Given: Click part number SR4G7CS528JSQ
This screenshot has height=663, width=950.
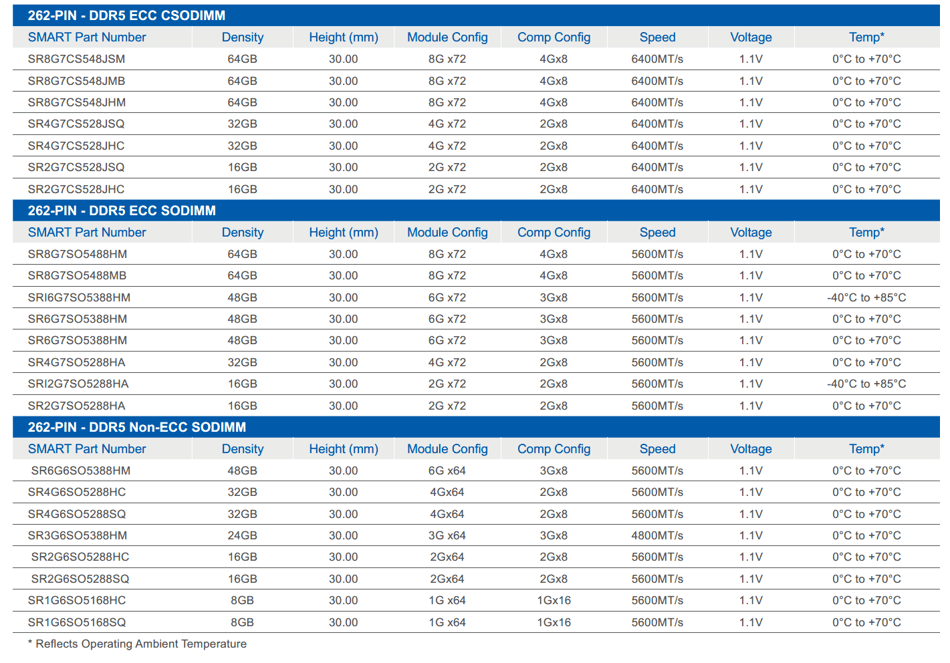Looking at the screenshot, I should coord(77,124).
